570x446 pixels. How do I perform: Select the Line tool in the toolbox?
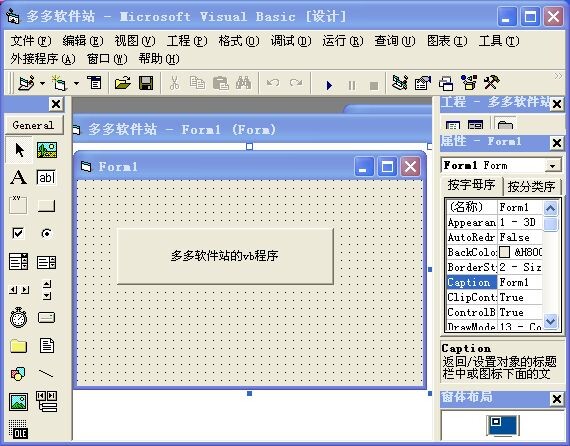[x=46, y=373]
